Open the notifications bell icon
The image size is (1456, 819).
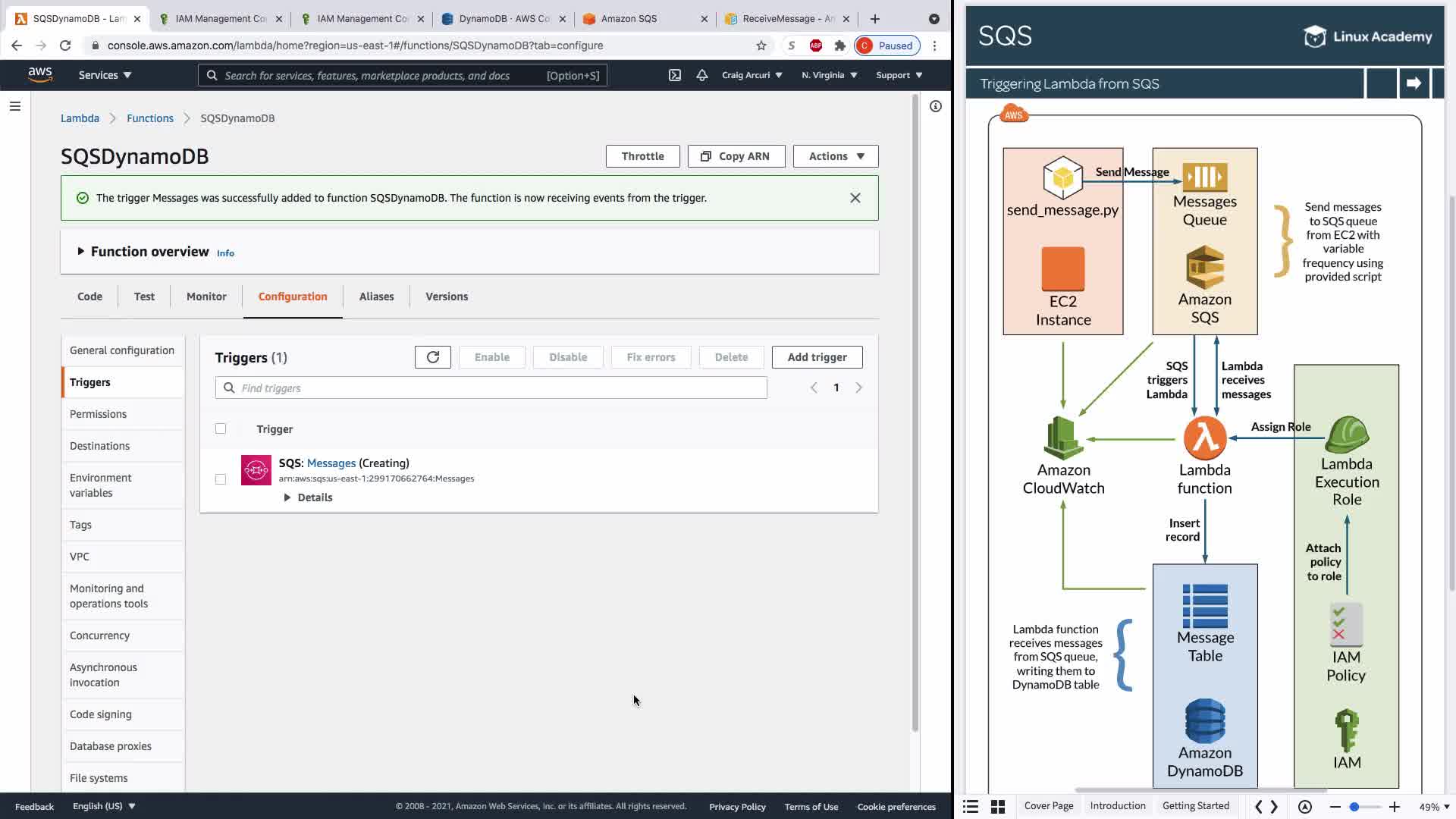tap(701, 75)
